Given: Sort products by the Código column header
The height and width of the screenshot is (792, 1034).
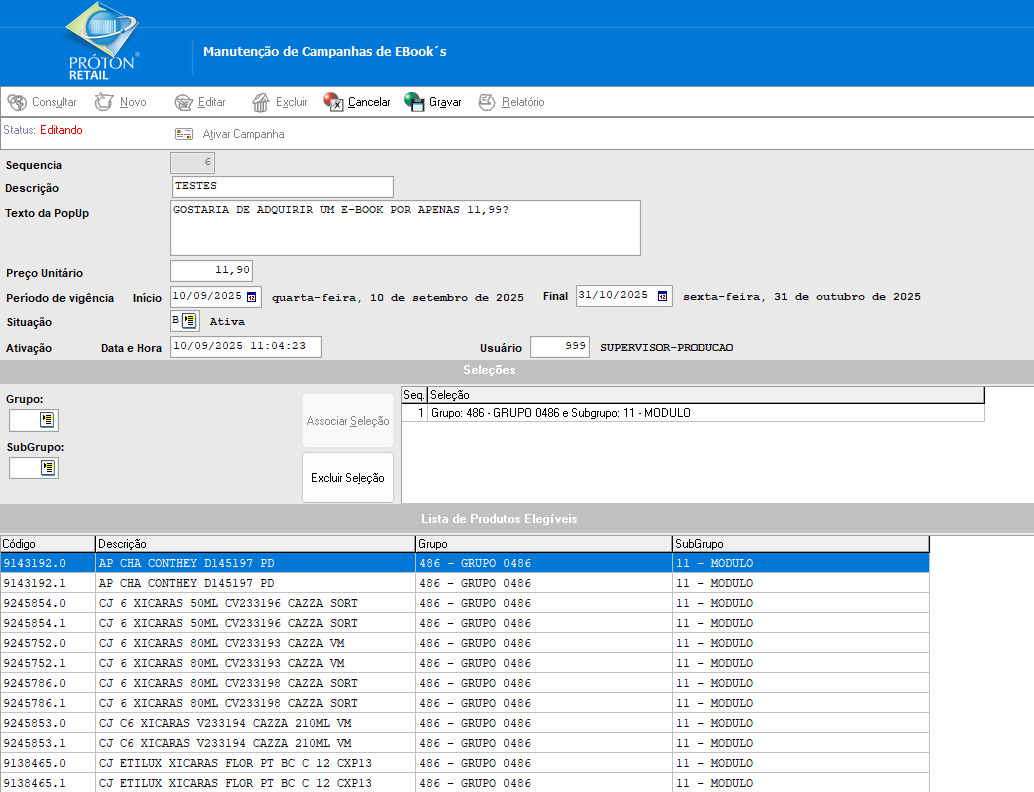Looking at the screenshot, I should [x=48, y=544].
